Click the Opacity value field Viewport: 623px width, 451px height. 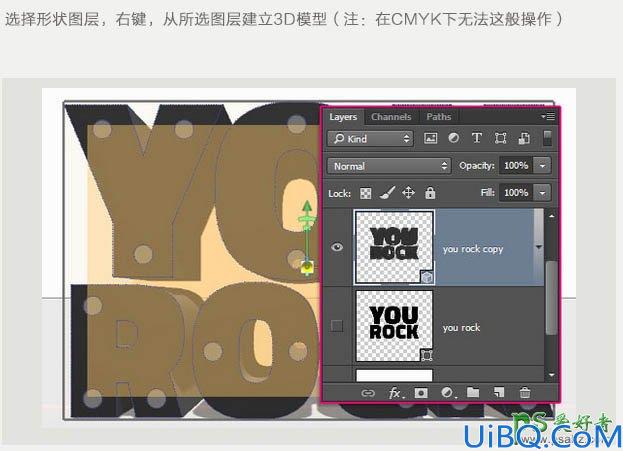[x=516, y=165]
